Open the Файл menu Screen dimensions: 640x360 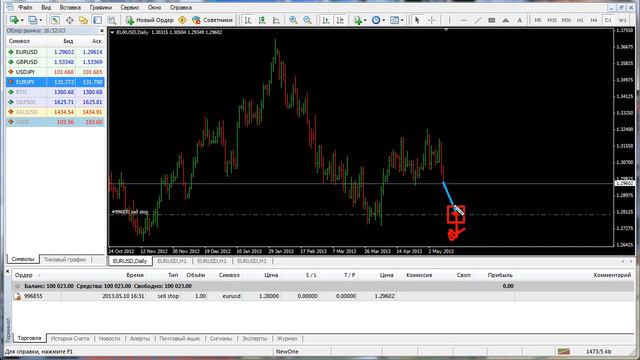pos(25,7)
